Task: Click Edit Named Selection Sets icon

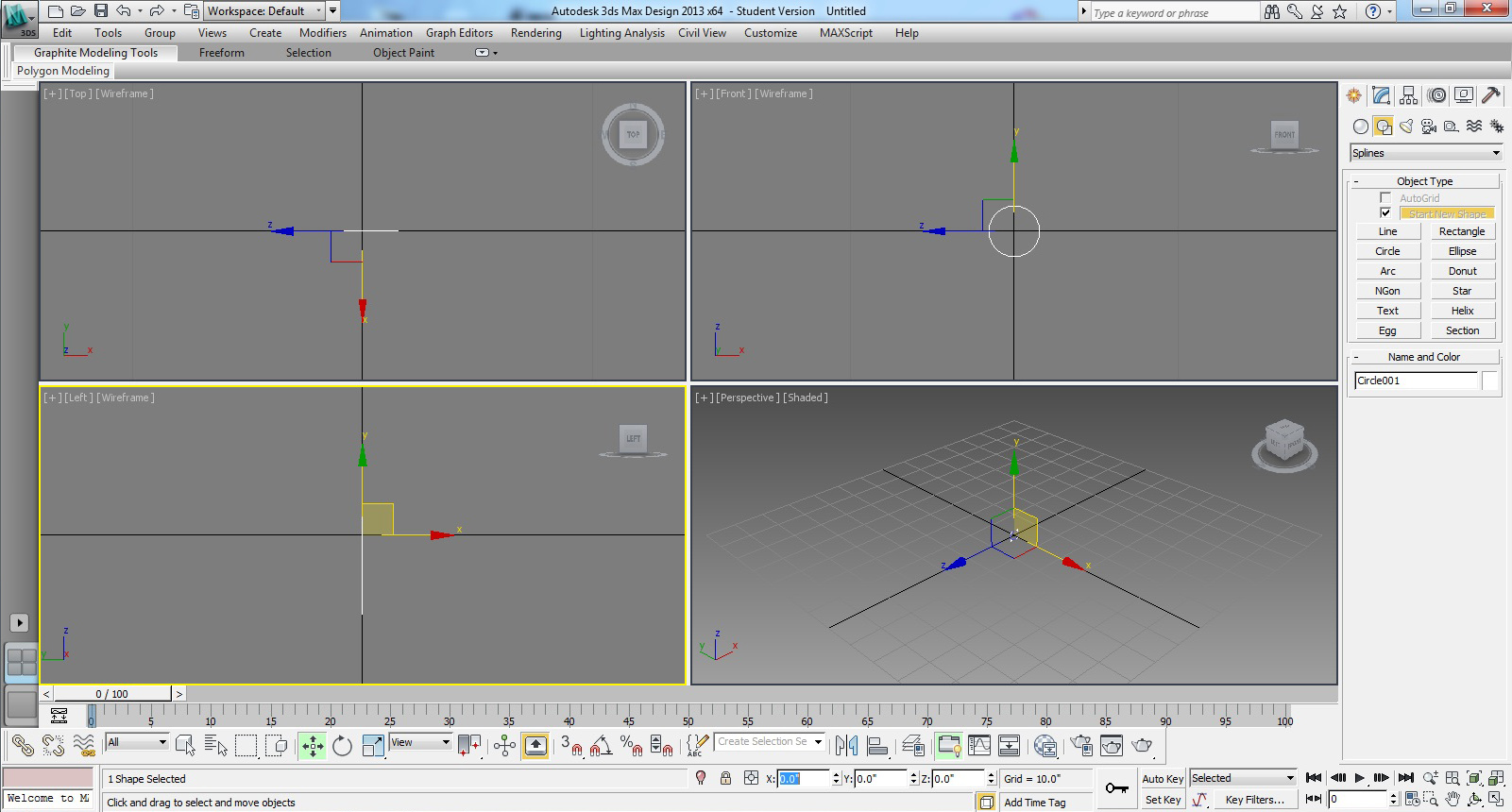Action: pos(697,746)
